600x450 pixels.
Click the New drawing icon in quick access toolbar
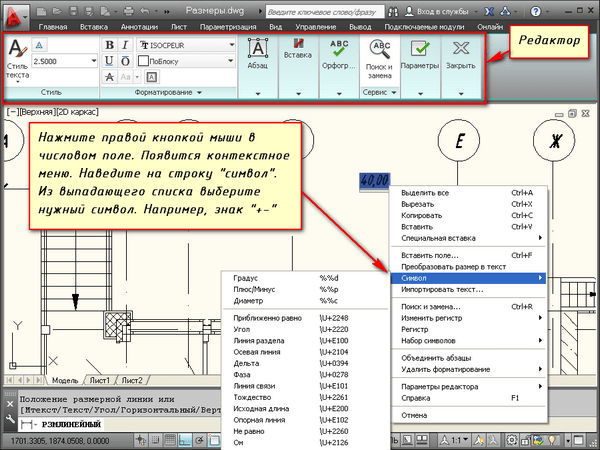[41, 11]
